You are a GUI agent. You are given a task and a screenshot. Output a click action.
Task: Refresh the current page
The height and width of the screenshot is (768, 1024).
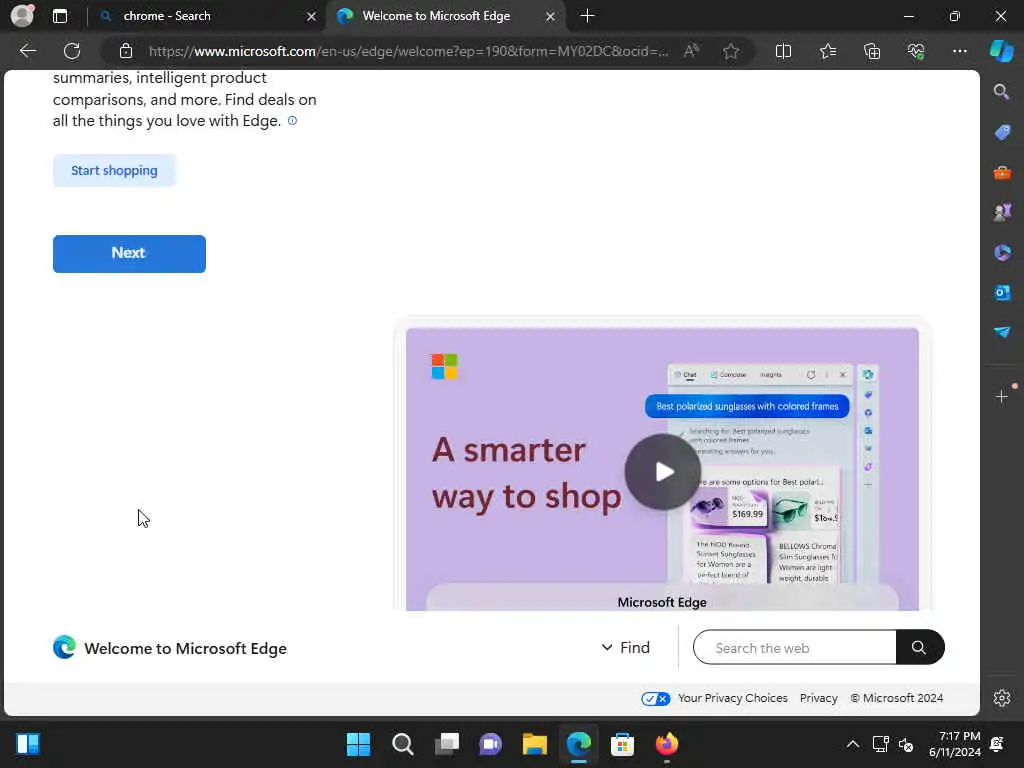[72, 51]
